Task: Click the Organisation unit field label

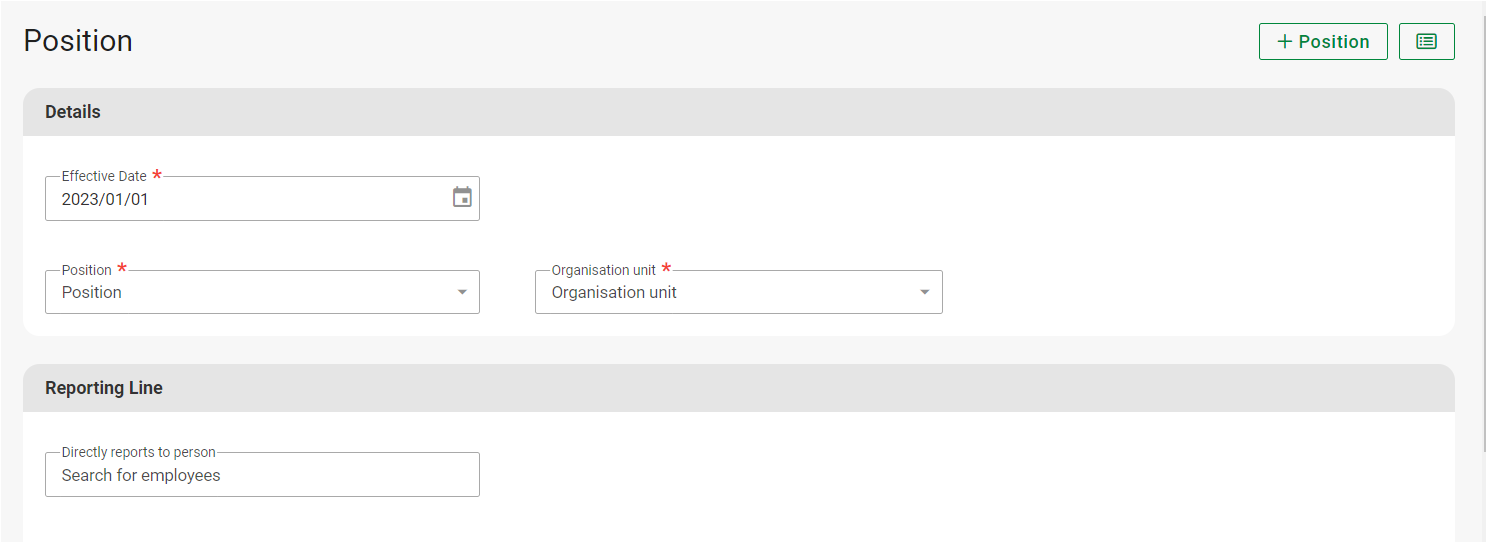Action: [x=604, y=270]
